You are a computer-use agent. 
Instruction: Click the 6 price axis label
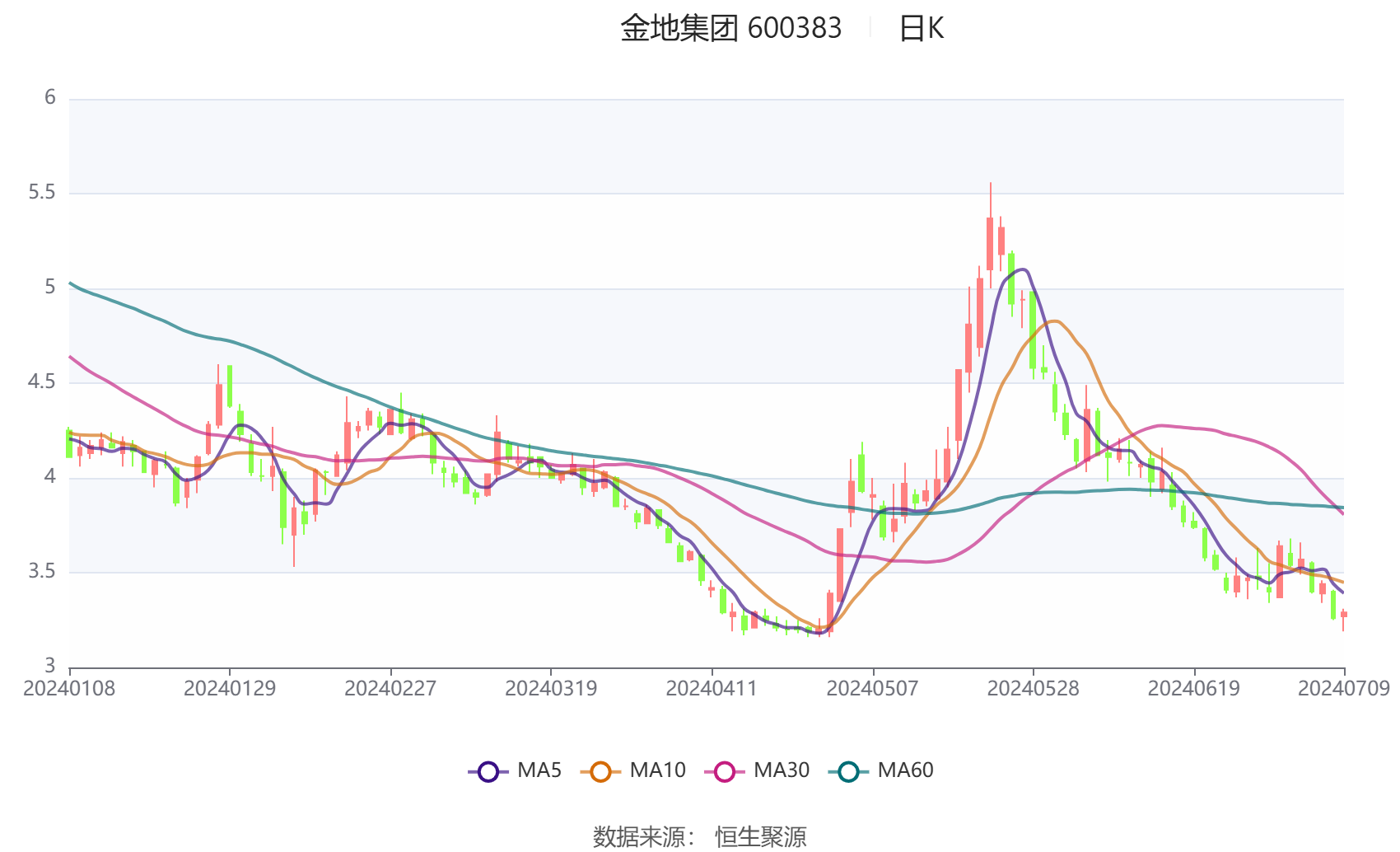50,98
